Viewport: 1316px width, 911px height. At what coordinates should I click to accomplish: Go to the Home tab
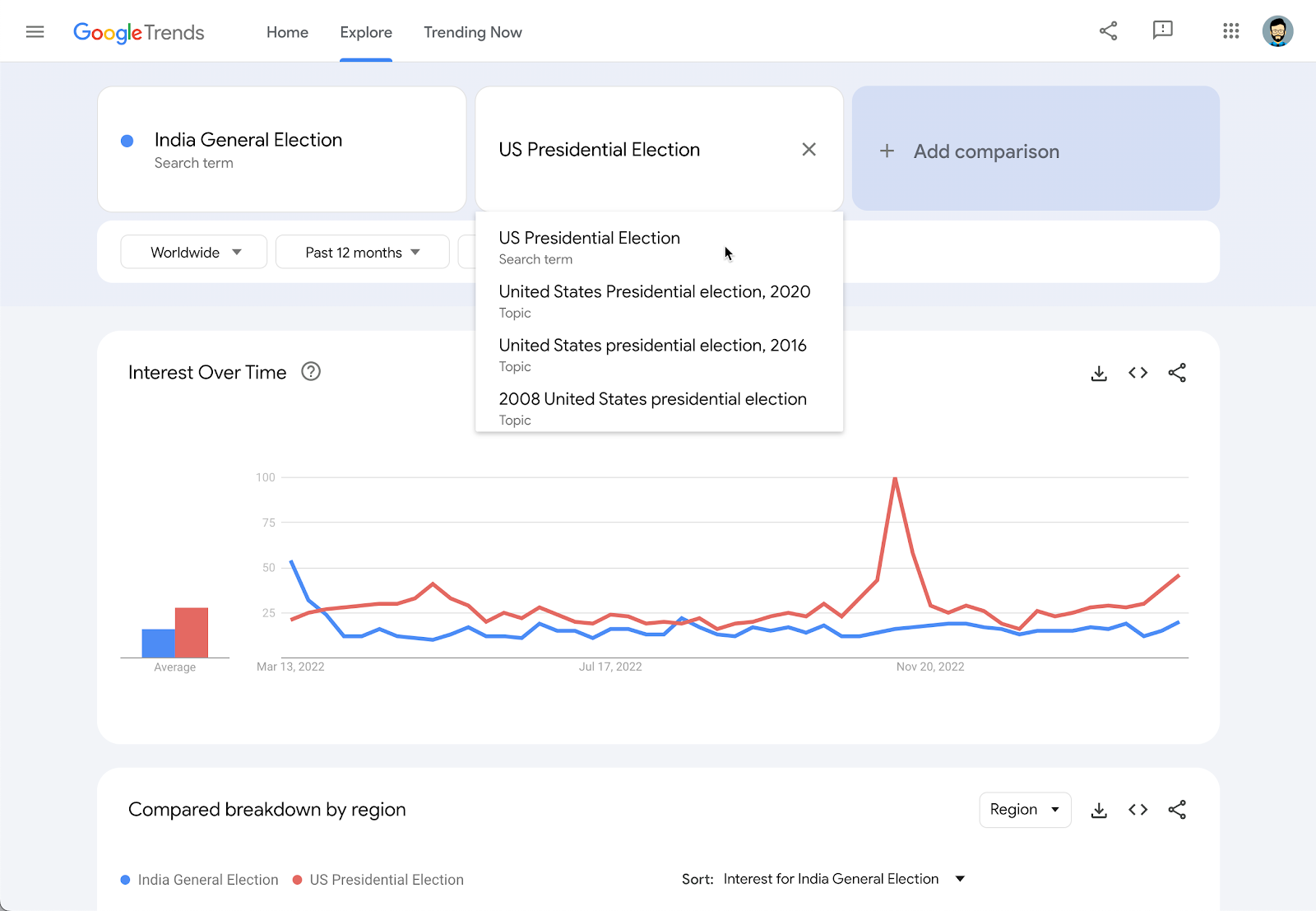tap(287, 32)
